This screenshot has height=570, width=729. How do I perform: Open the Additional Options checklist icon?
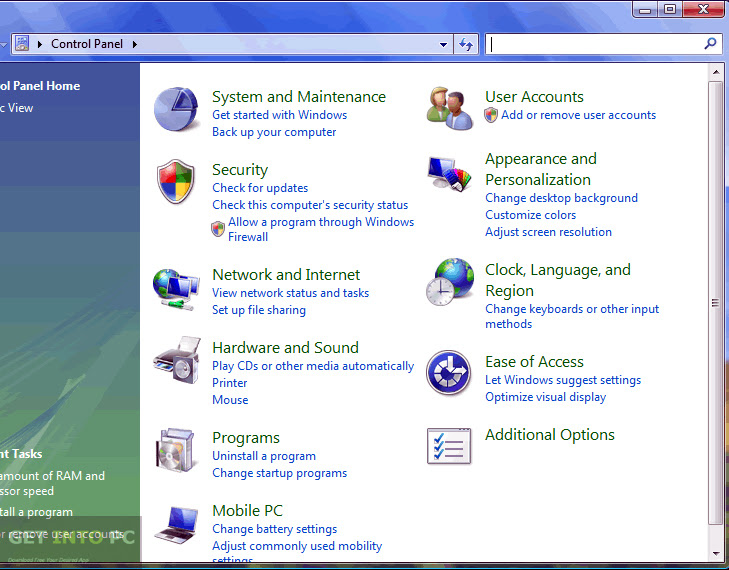point(449,446)
